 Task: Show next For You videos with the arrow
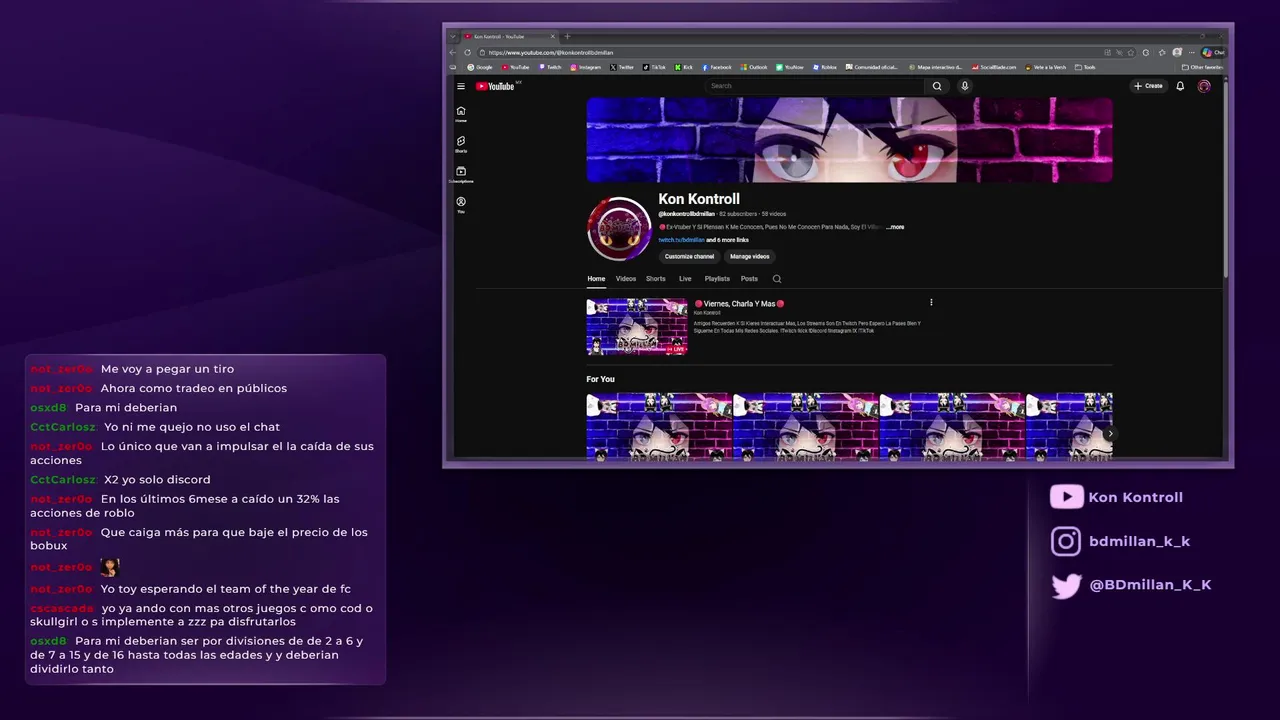[1109, 434]
